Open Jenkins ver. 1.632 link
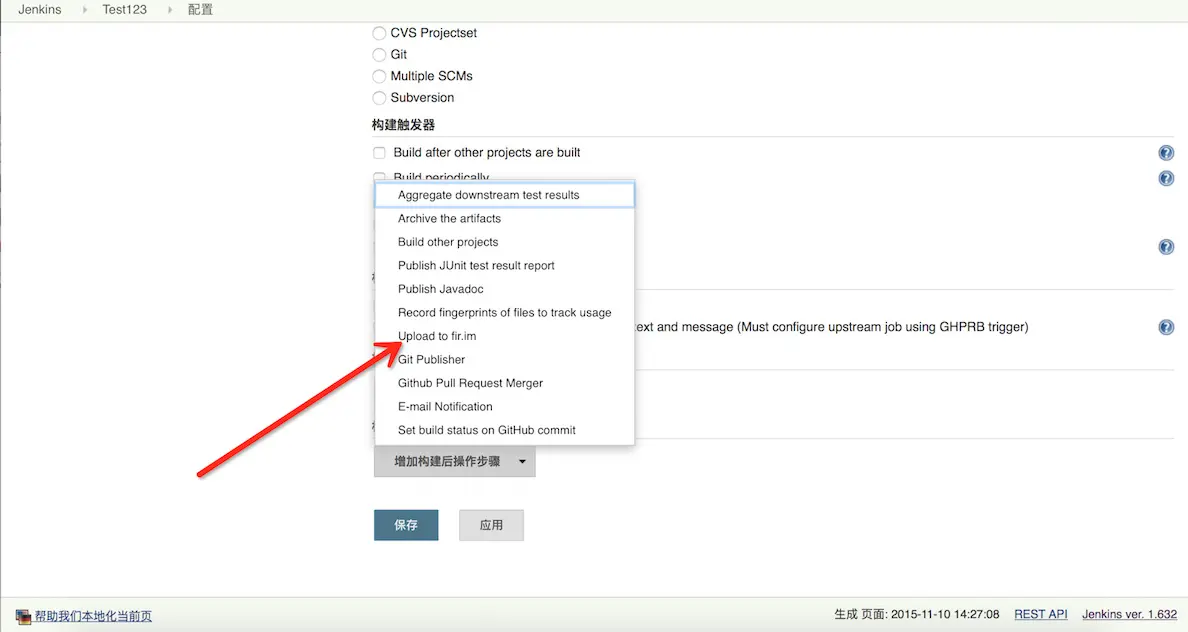 pos(1130,615)
